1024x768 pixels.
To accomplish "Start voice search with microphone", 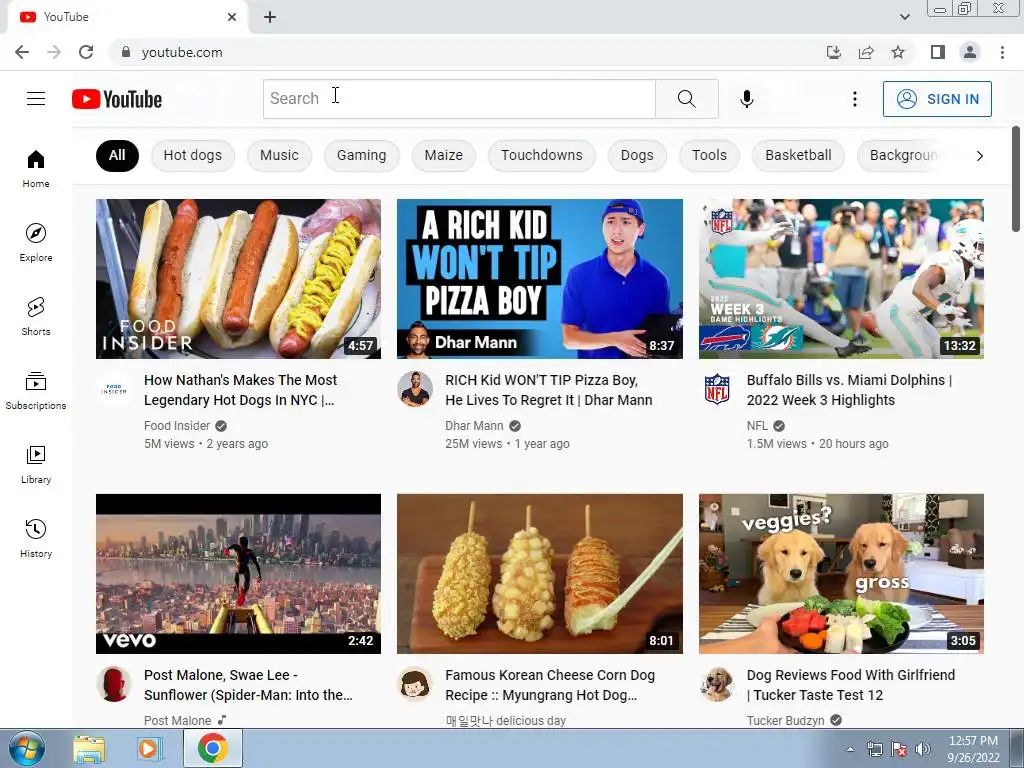I will [x=746, y=99].
